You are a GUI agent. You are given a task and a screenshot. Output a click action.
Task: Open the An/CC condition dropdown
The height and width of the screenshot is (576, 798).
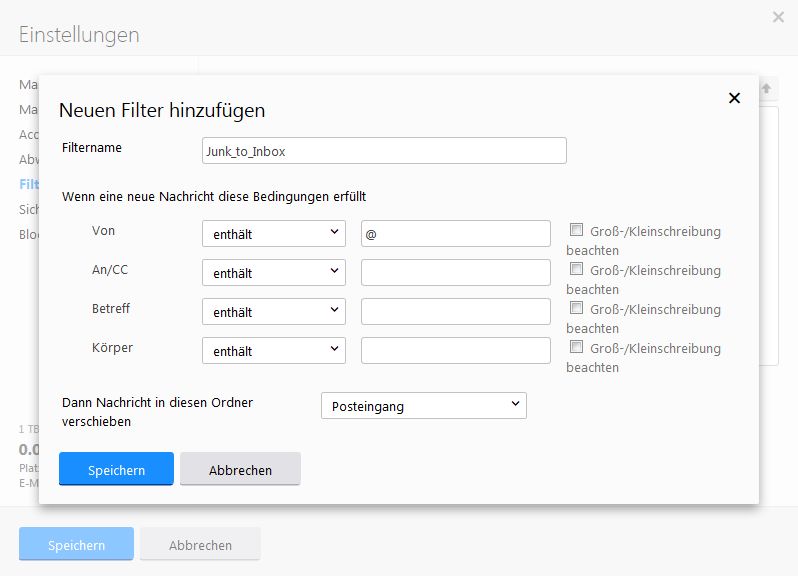[x=273, y=272]
